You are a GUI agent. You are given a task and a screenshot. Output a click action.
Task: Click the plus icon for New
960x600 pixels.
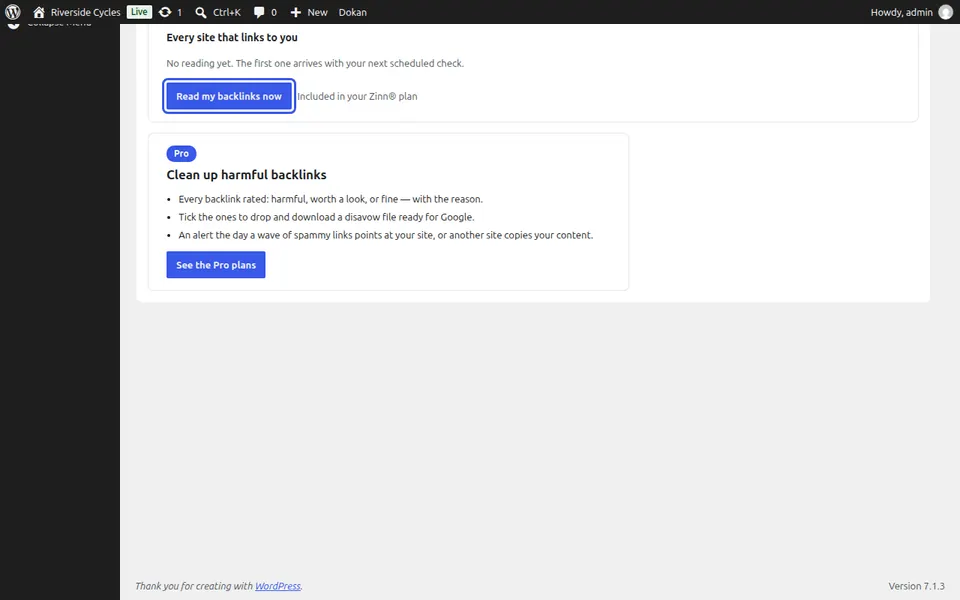click(295, 12)
